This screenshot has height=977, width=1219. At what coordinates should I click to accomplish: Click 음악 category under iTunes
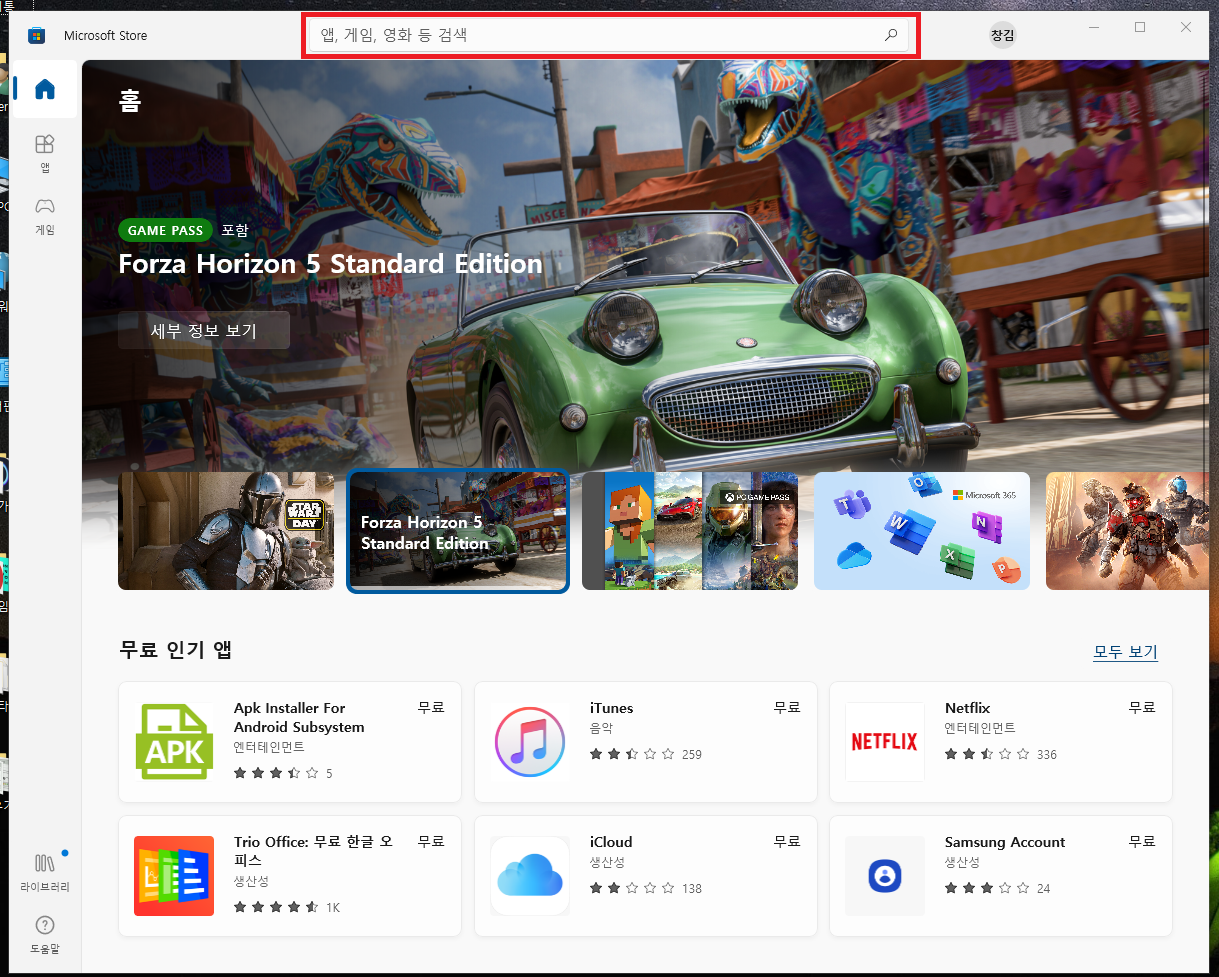coord(601,728)
